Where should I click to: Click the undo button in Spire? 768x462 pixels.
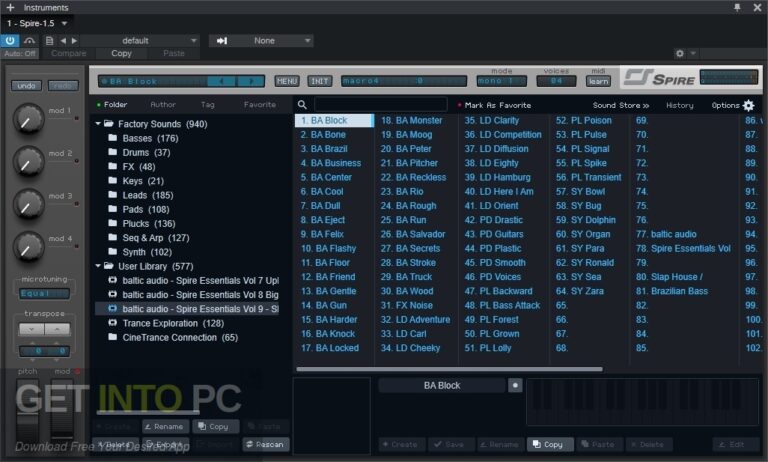[x=26, y=86]
